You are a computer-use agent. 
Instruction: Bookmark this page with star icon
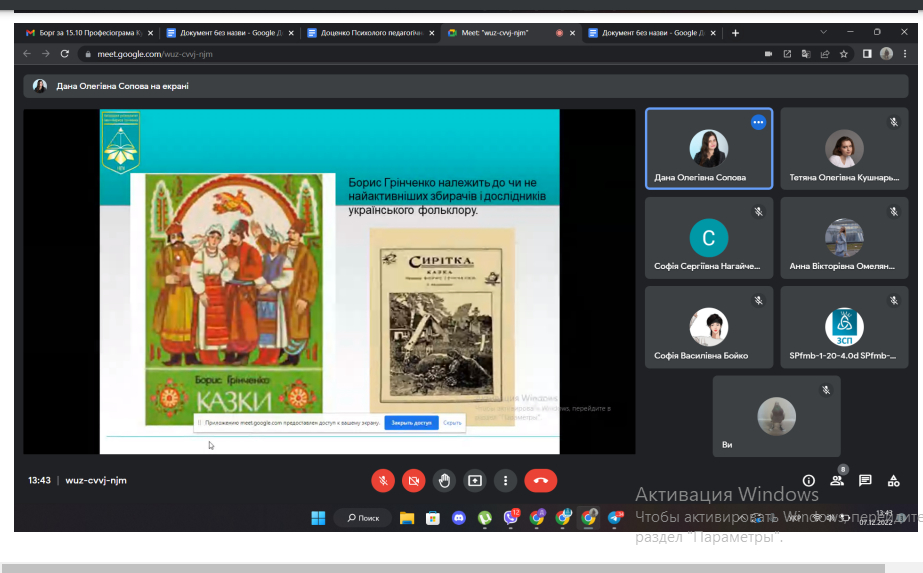(844, 54)
